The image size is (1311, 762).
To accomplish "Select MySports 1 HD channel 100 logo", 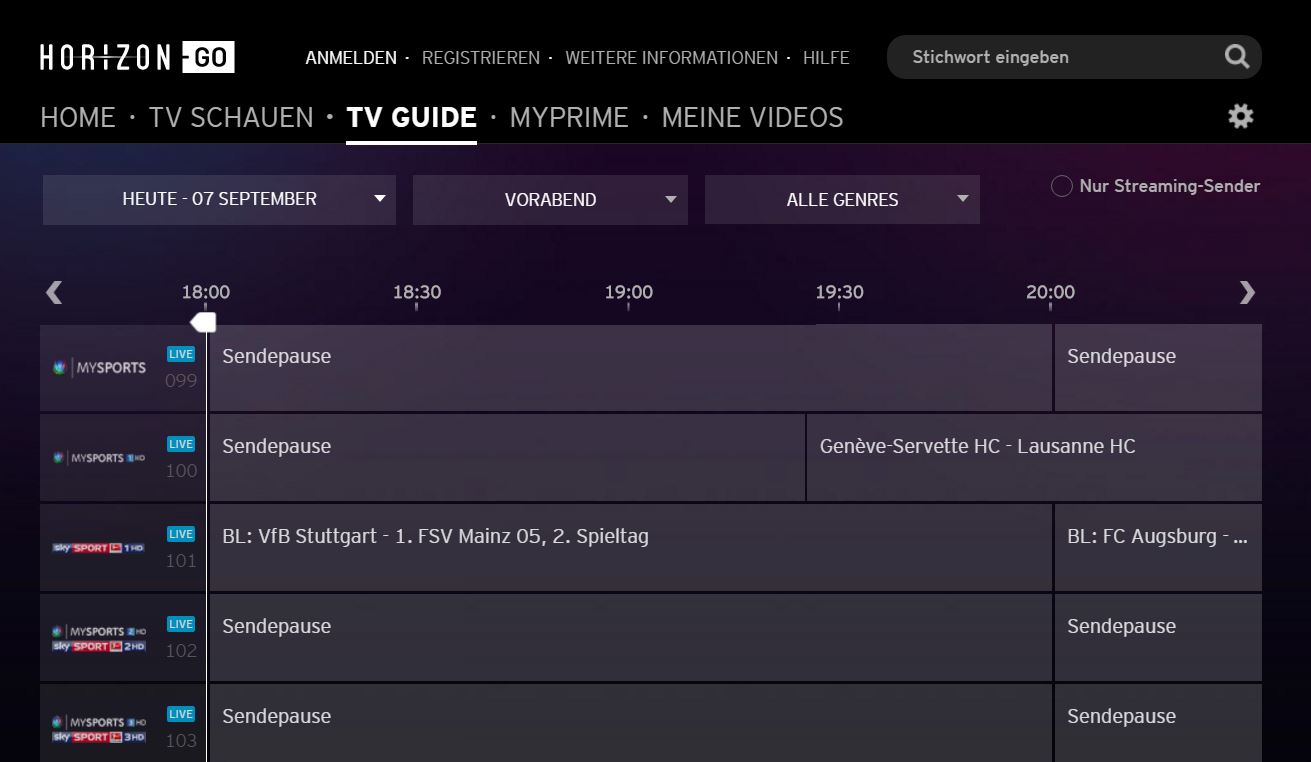I will click(100, 458).
